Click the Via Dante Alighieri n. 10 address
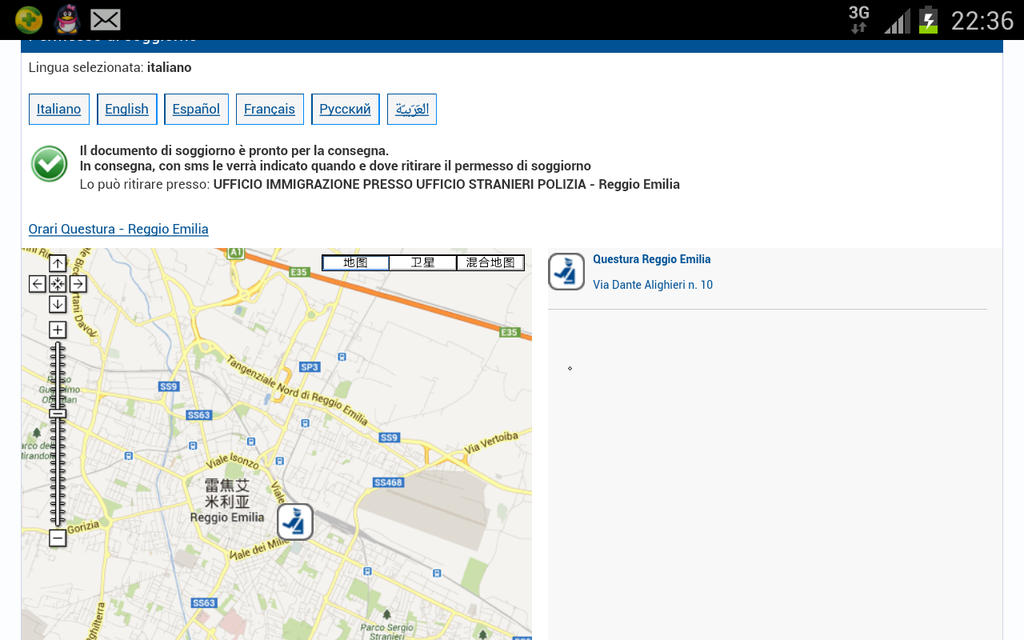The width and height of the screenshot is (1024, 640). pyautogui.click(x=652, y=285)
